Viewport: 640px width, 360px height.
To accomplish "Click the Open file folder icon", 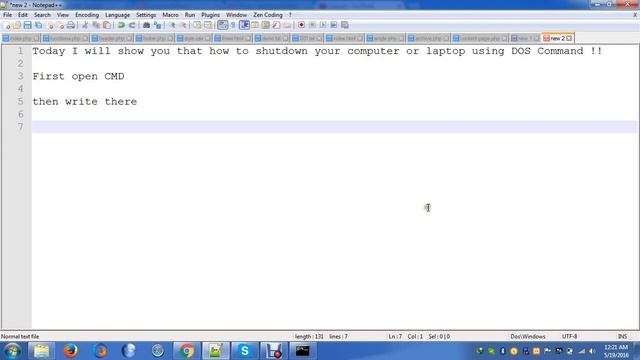I will [17, 25].
